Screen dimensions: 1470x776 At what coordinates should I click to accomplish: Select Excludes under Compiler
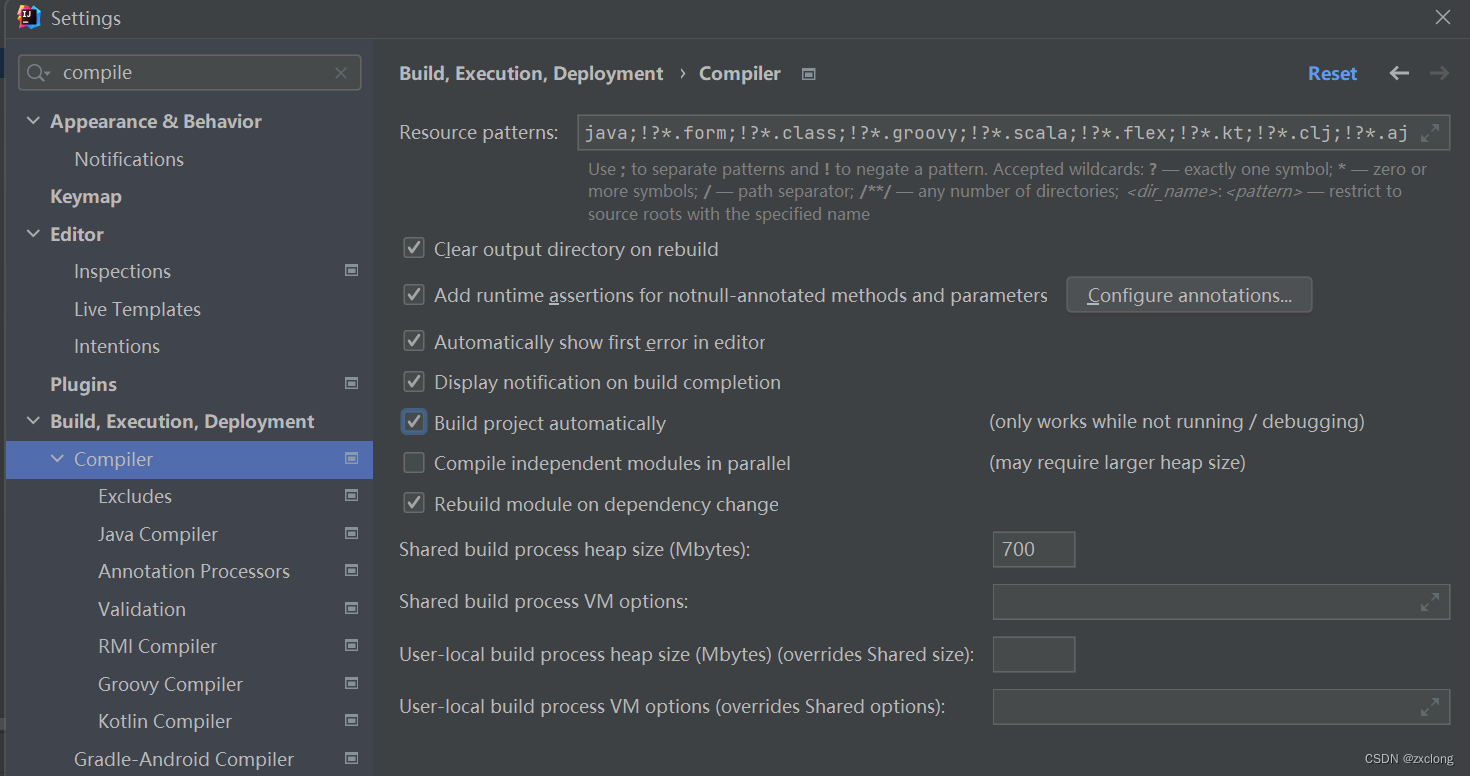tap(135, 496)
